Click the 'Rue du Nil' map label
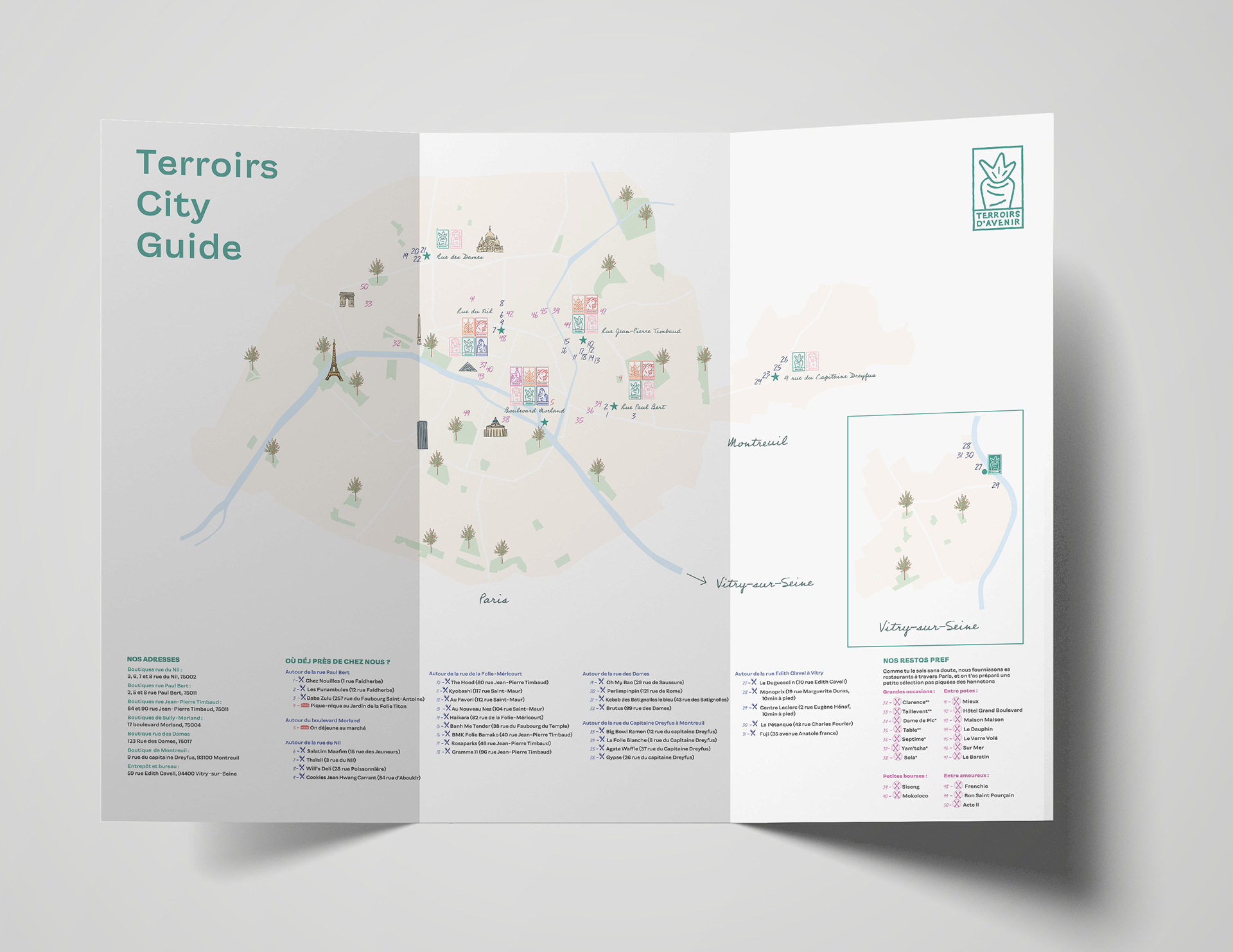This screenshot has width=1233, height=952. (x=475, y=311)
